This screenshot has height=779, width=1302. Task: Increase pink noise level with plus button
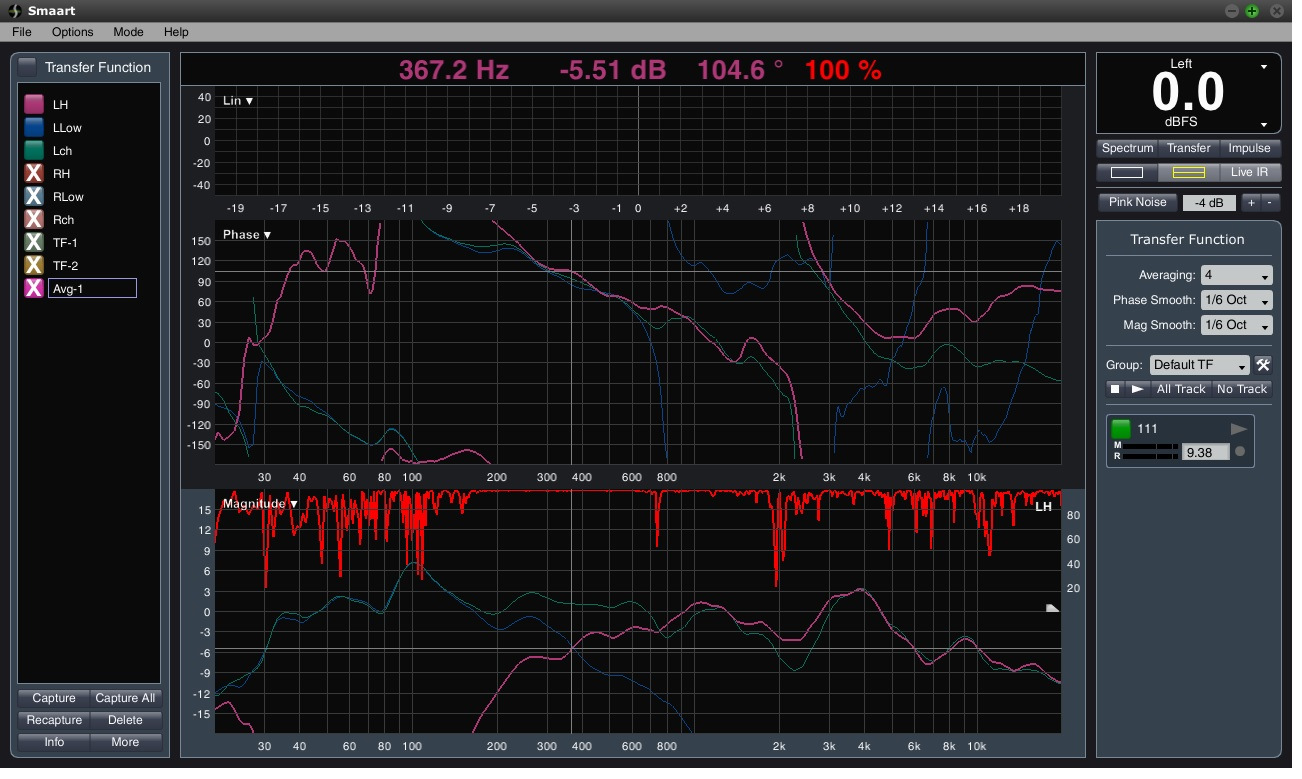coord(1250,202)
